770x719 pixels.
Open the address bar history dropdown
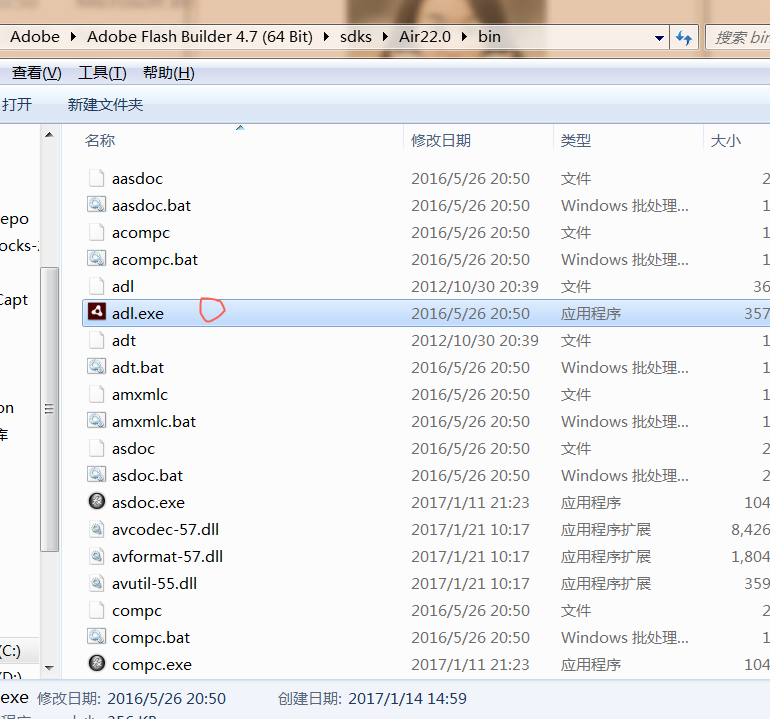659,38
